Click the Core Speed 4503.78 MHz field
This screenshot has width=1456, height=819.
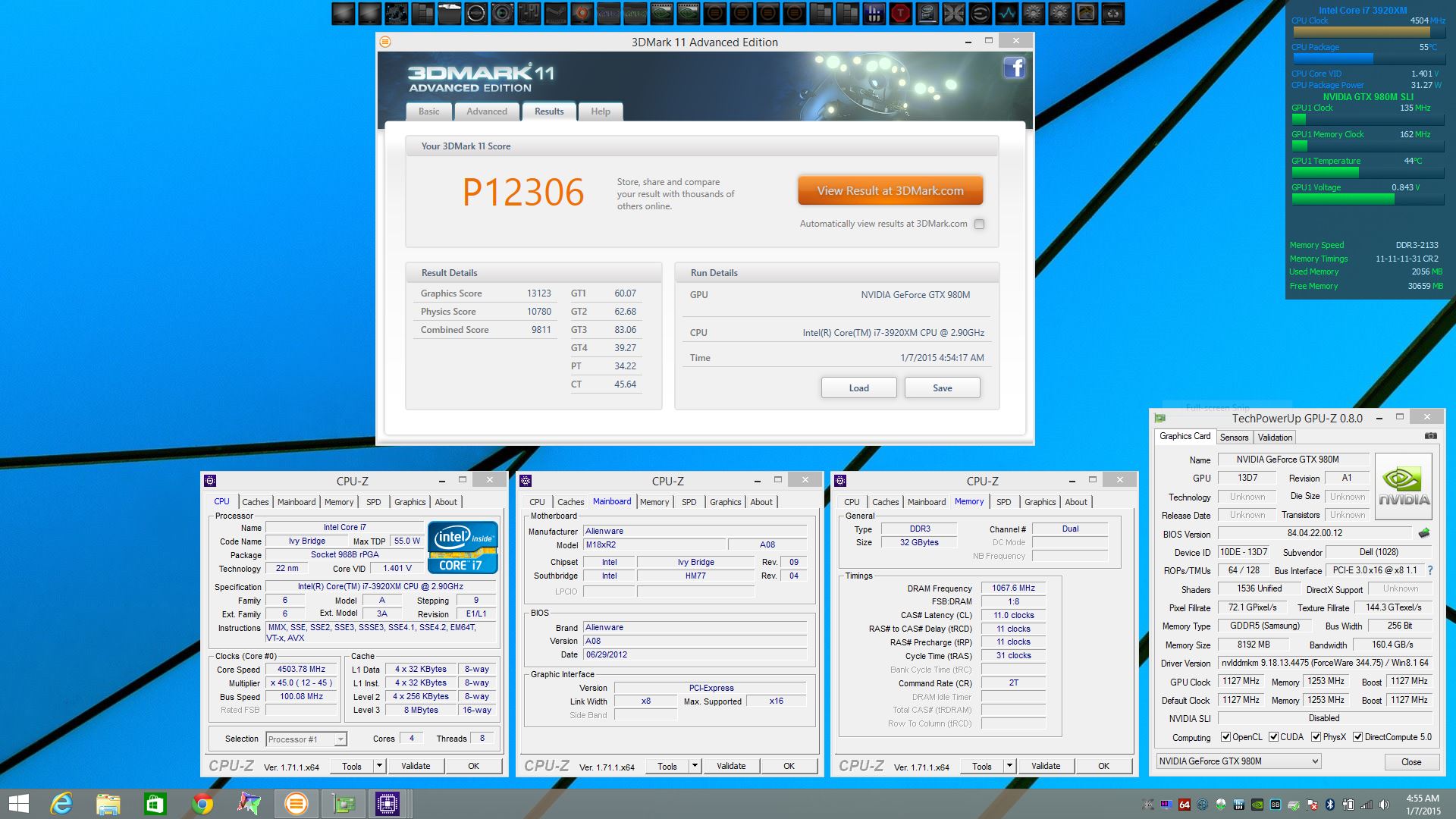[x=301, y=670]
